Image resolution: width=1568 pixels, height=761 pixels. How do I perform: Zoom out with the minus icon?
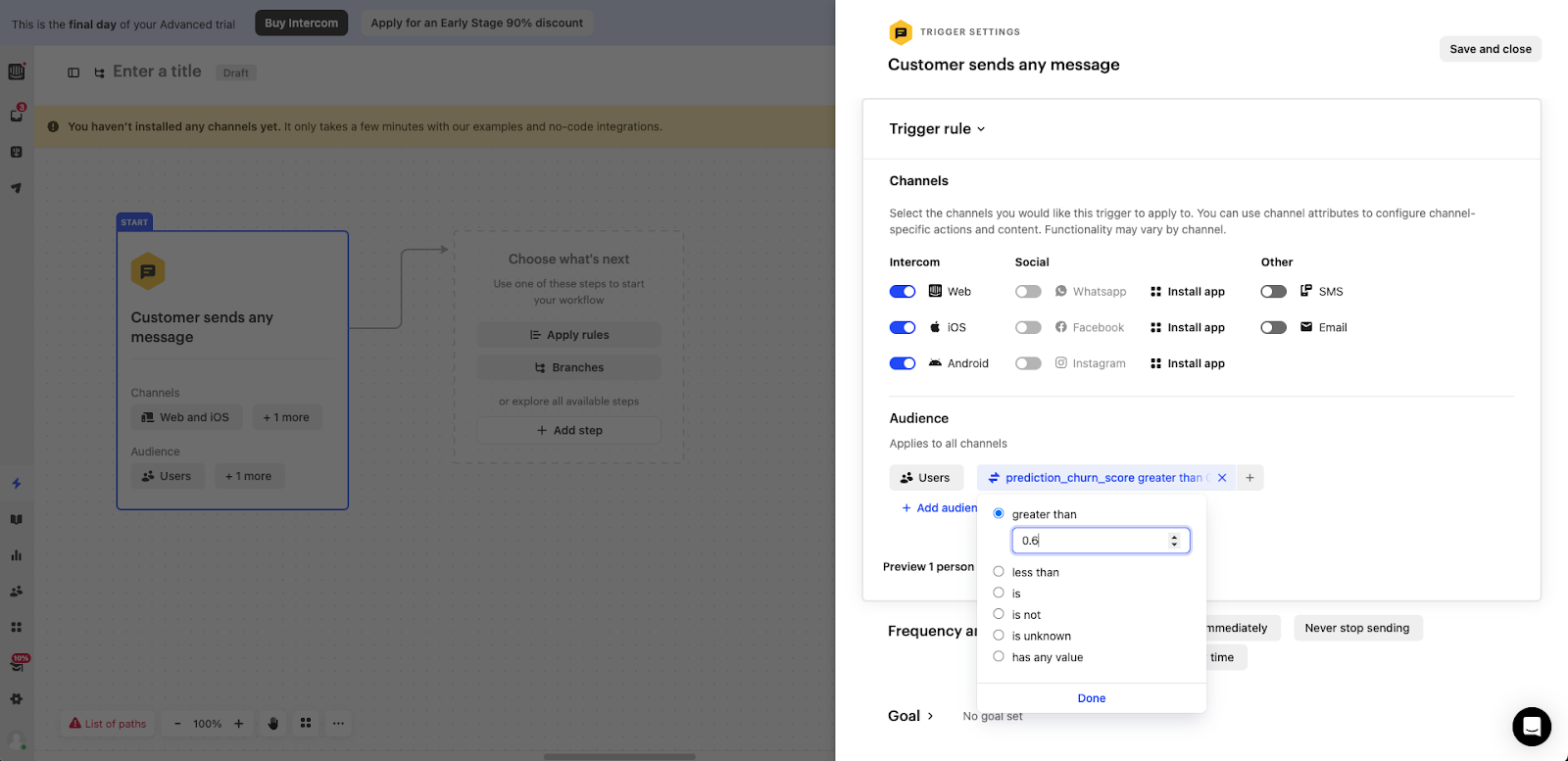pyautogui.click(x=177, y=724)
